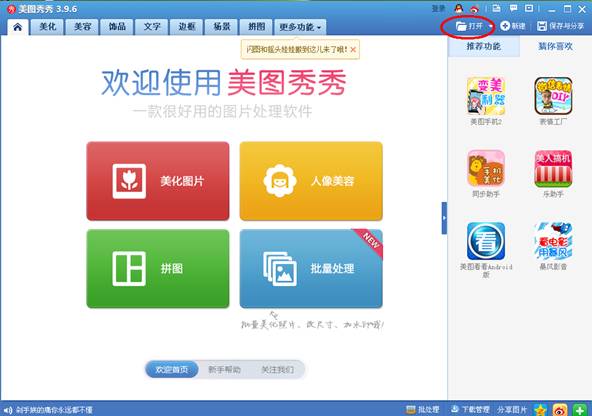Expand the 更多功能 dropdown menu
The width and height of the screenshot is (592, 416).
[x=300, y=27]
